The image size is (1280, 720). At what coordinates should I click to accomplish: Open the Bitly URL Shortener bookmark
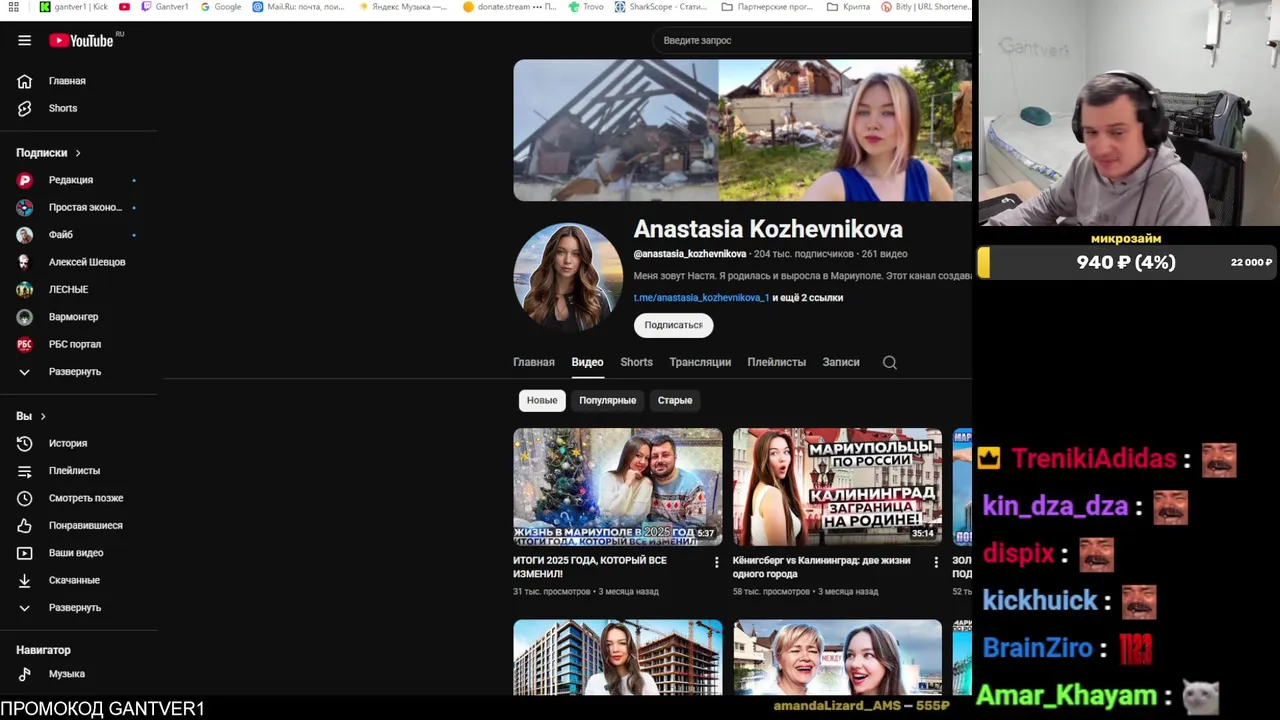point(926,7)
